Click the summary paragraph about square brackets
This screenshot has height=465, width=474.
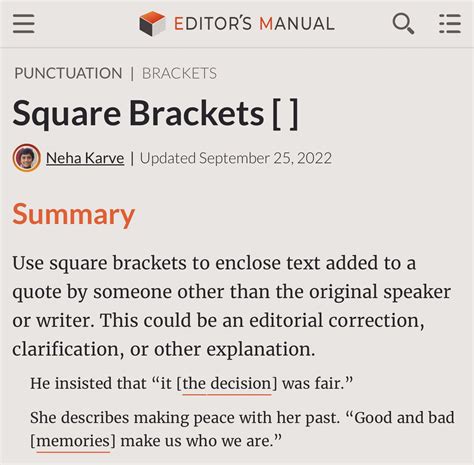[x=232, y=306]
